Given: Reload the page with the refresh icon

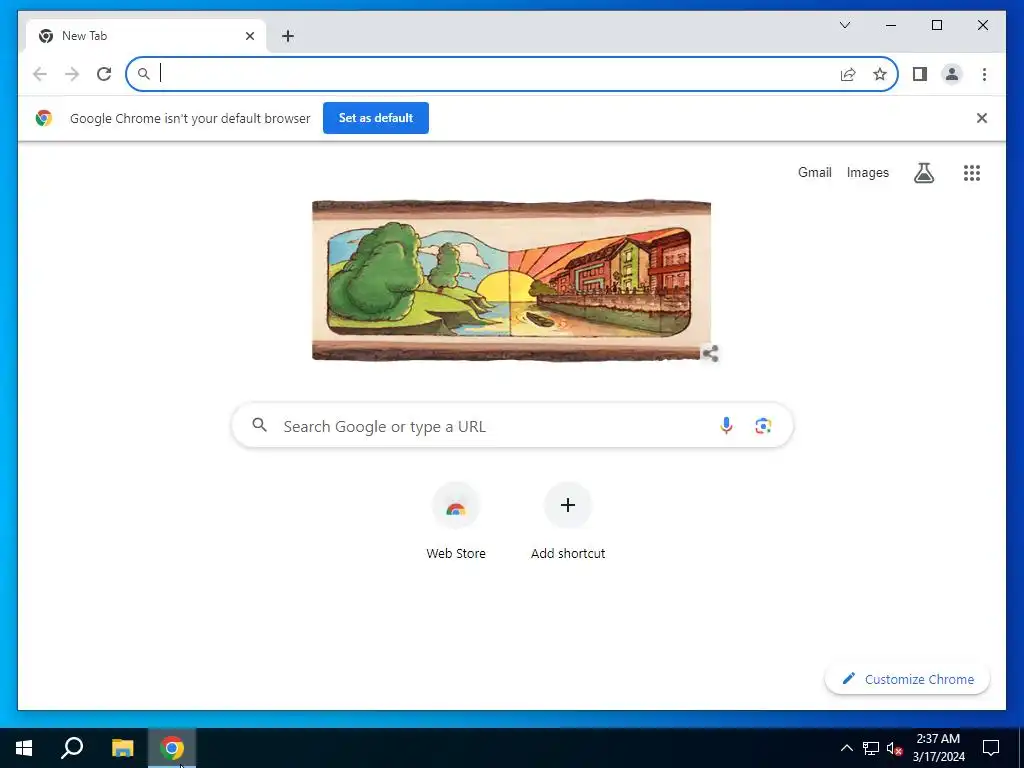Looking at the screenshot, I should [104, 74].
